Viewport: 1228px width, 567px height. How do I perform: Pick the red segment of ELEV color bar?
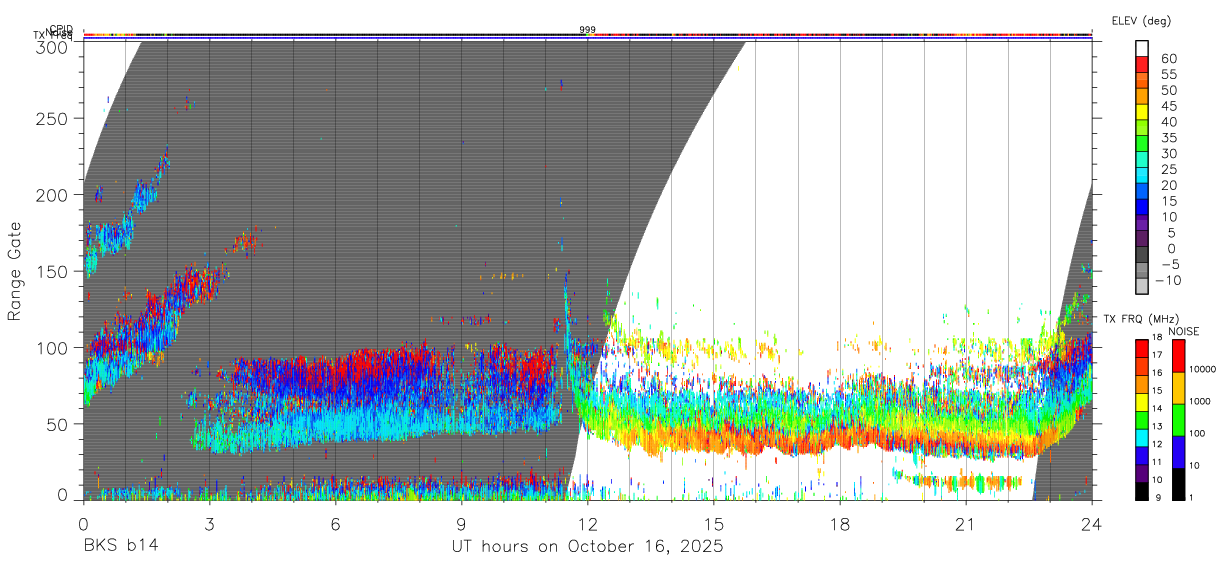point(1142,65)
